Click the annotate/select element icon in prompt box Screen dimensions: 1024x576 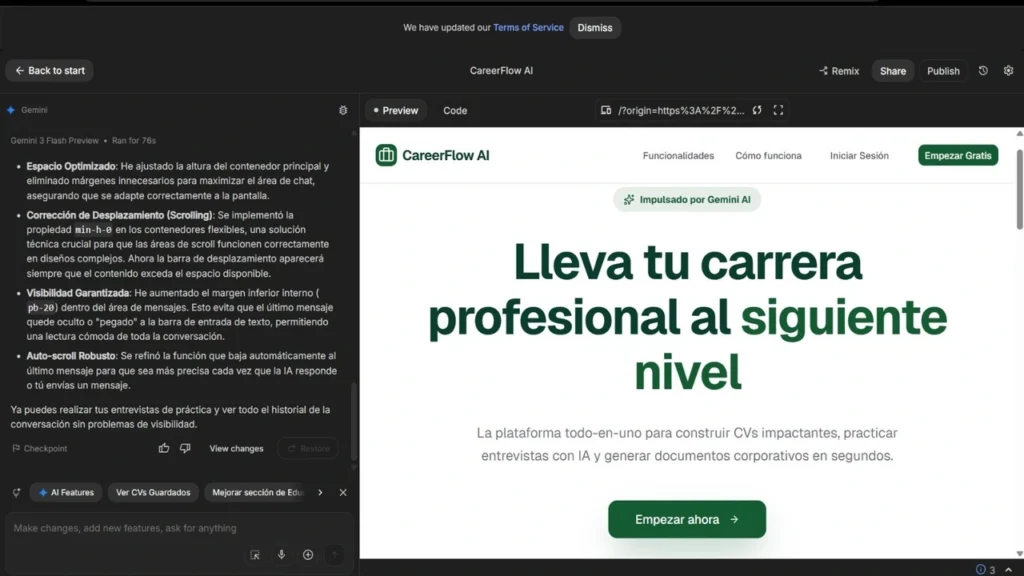coord(255,555)
